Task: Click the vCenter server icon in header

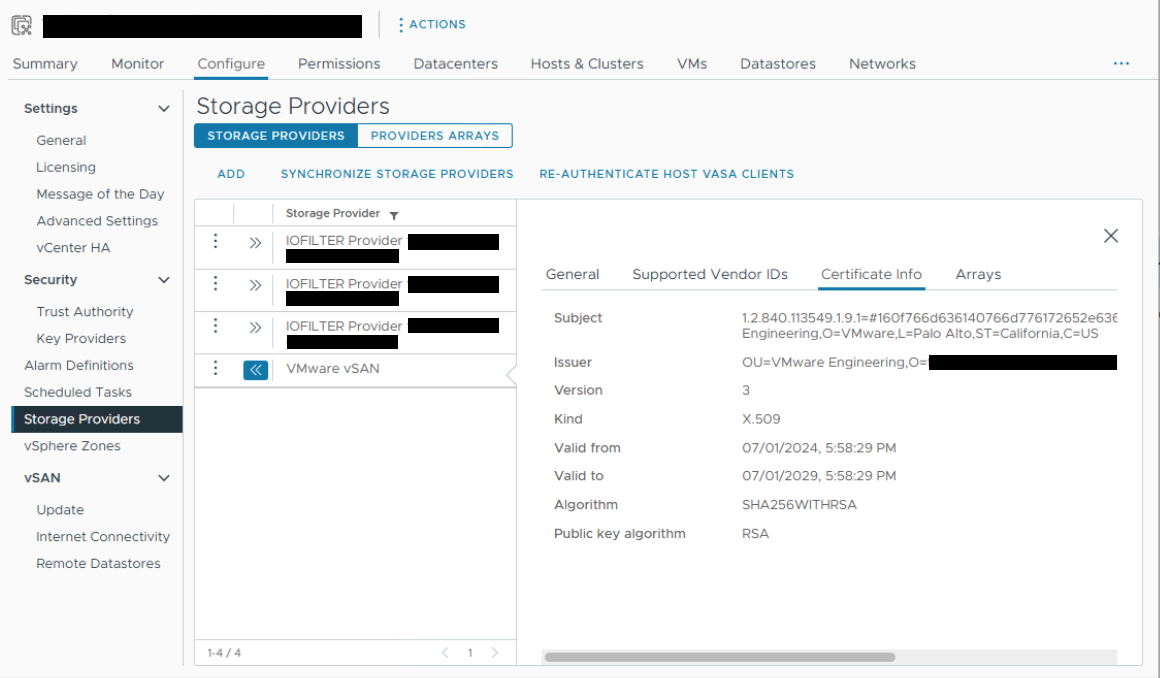Action: 22,25
